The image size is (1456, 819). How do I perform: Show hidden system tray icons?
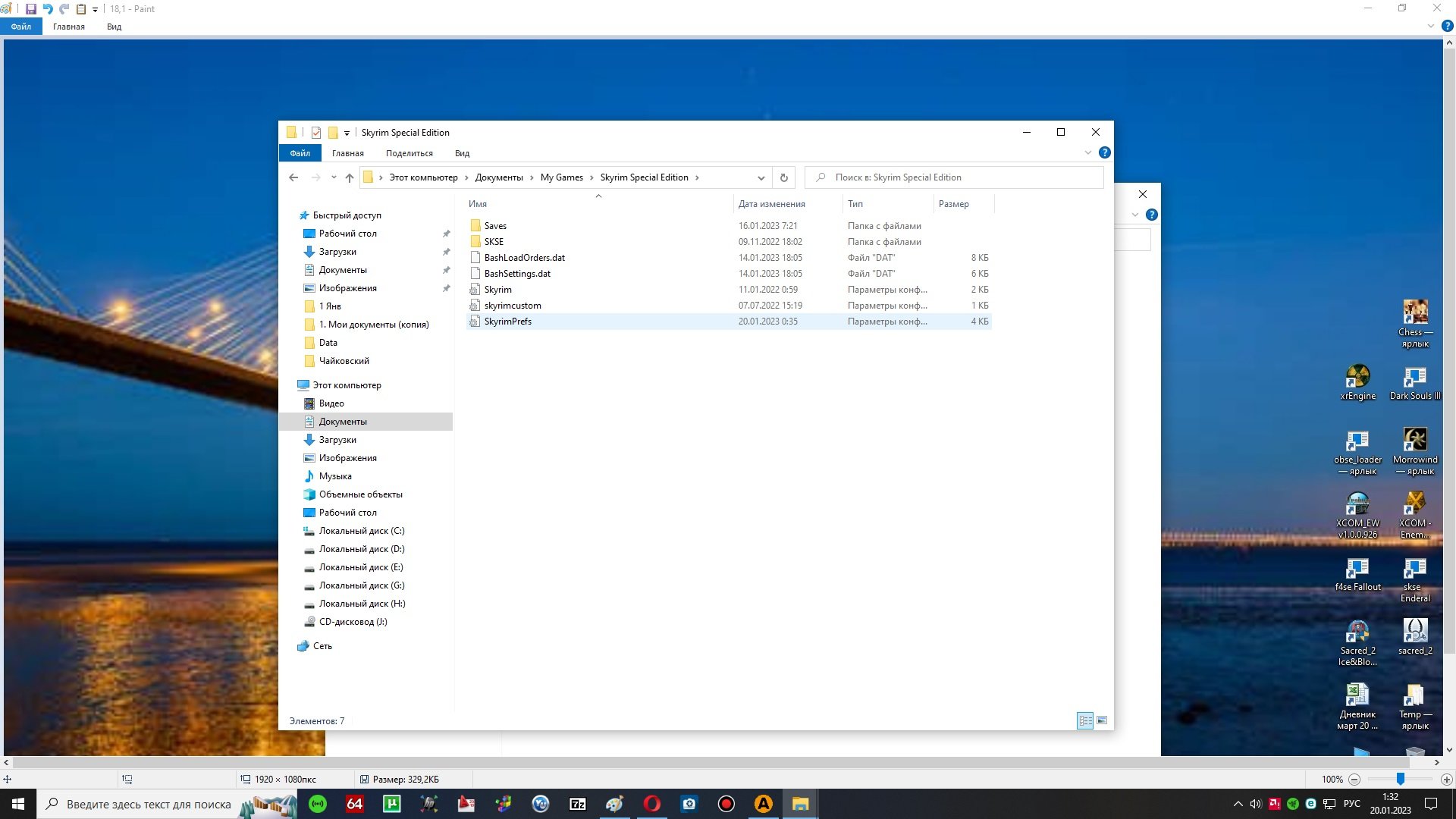[1238, 804]
